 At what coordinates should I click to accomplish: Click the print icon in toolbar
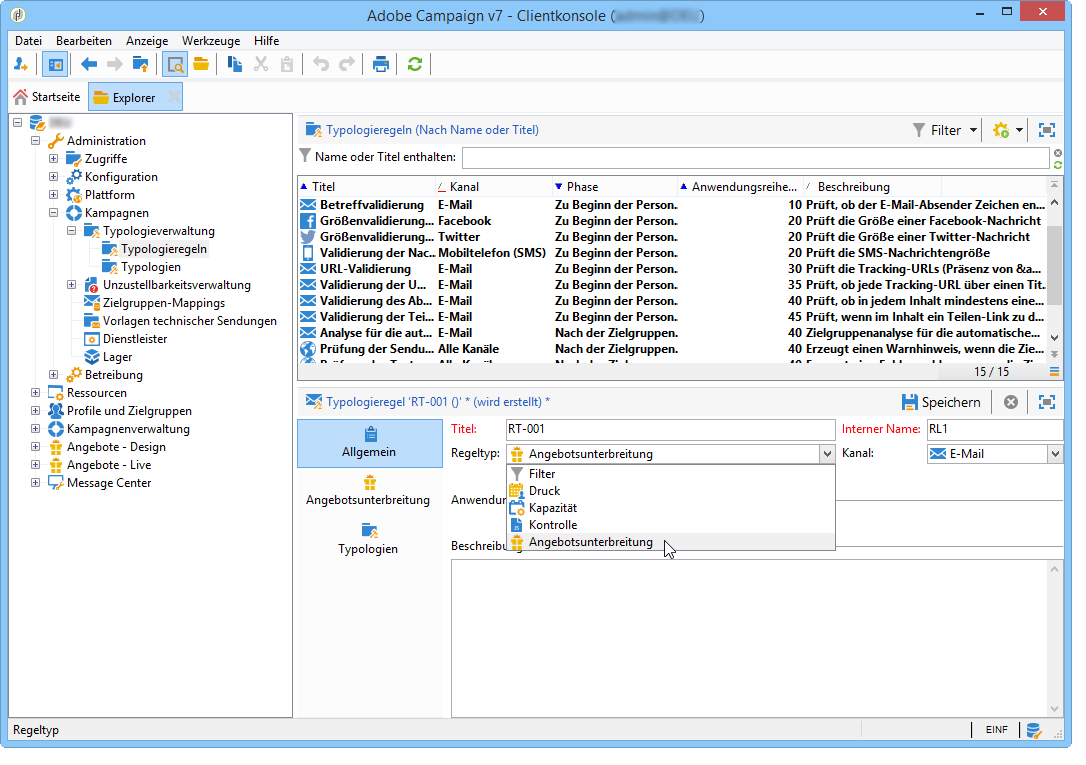380,65
